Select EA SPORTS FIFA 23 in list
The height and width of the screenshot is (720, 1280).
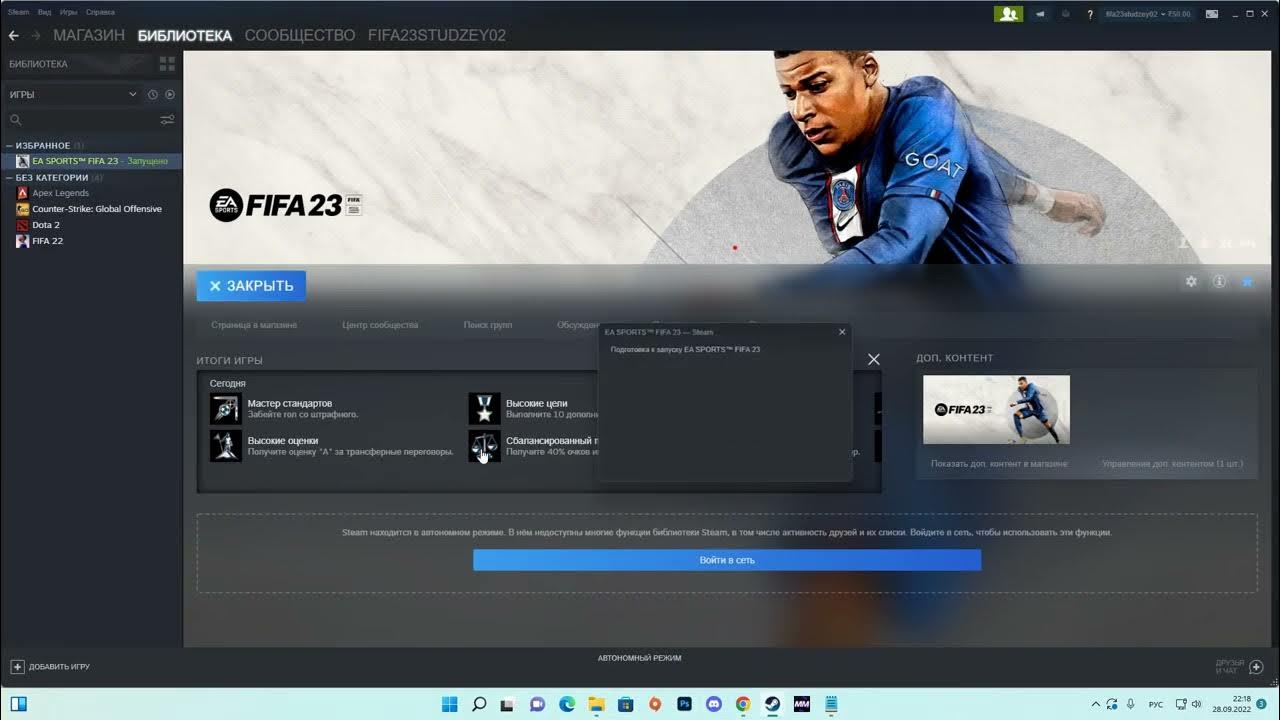pyautogui.click(x=91, y=161)
